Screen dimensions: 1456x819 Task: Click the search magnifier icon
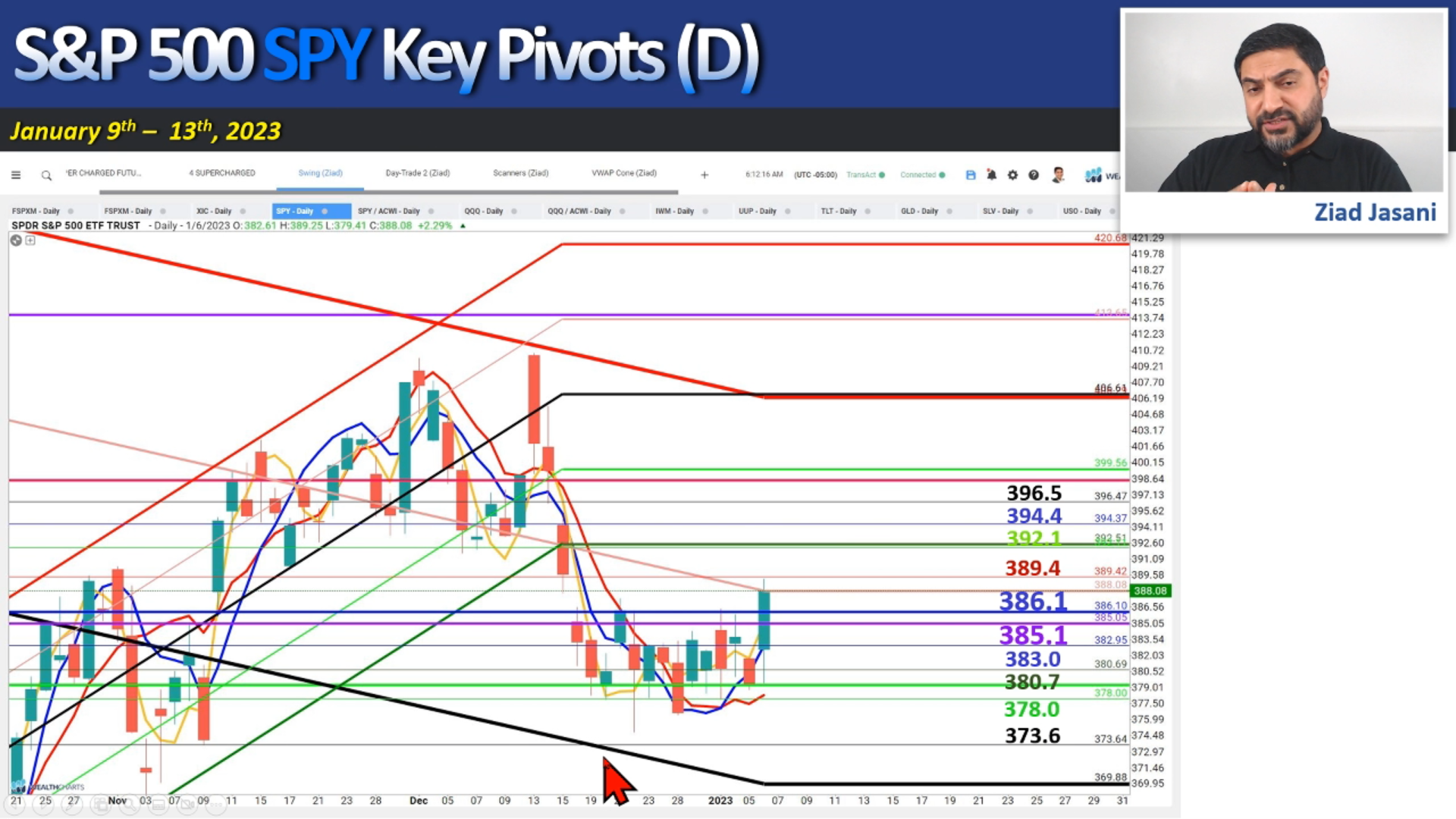point(46,176)
